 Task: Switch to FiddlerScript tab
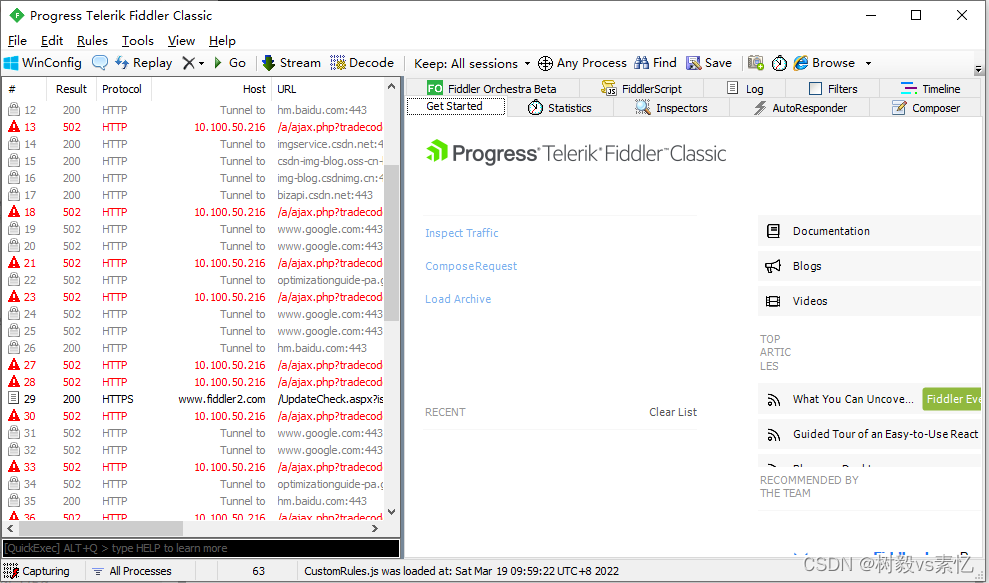(641, 88)
